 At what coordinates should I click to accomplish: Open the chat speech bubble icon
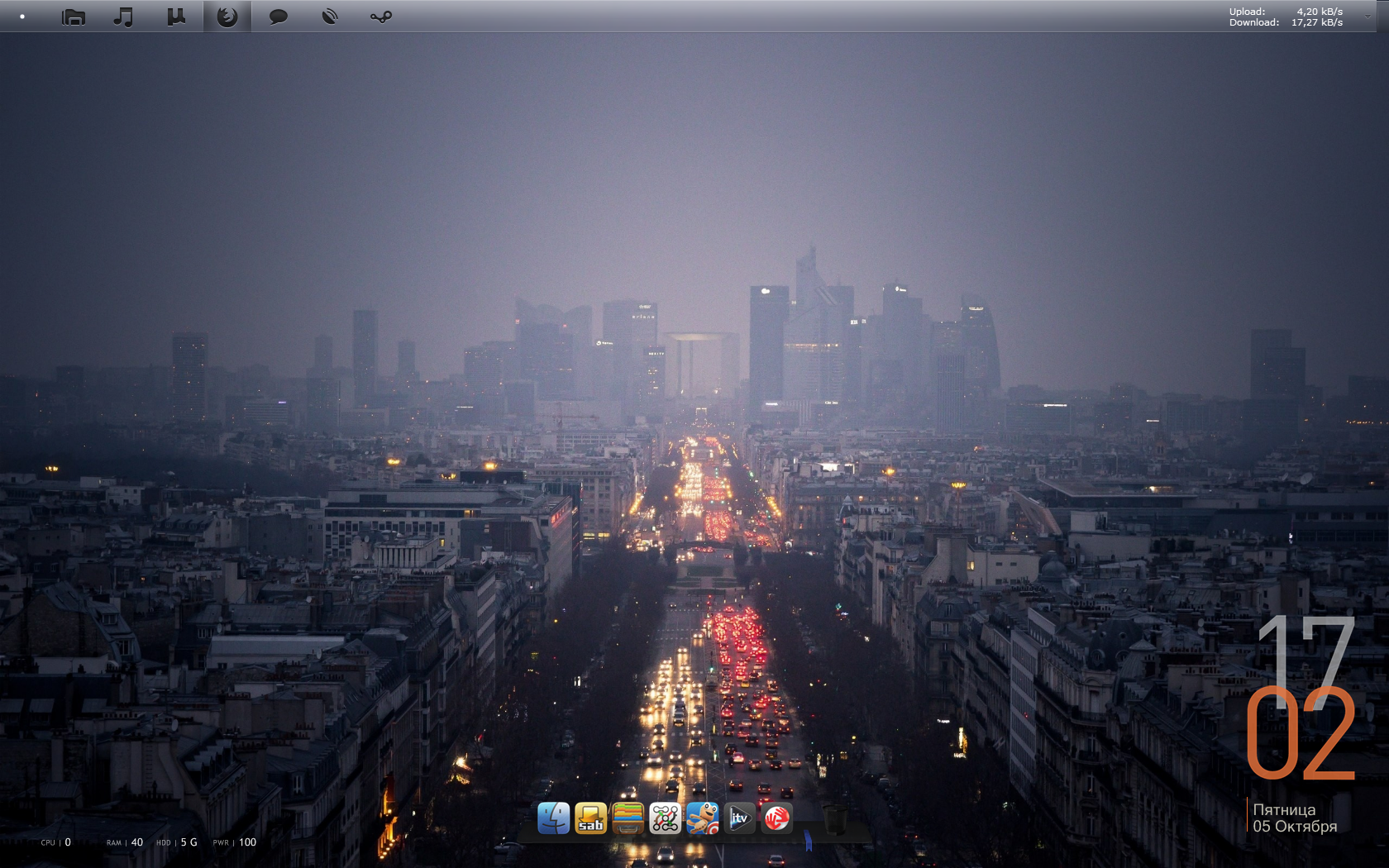click(279, 17)
